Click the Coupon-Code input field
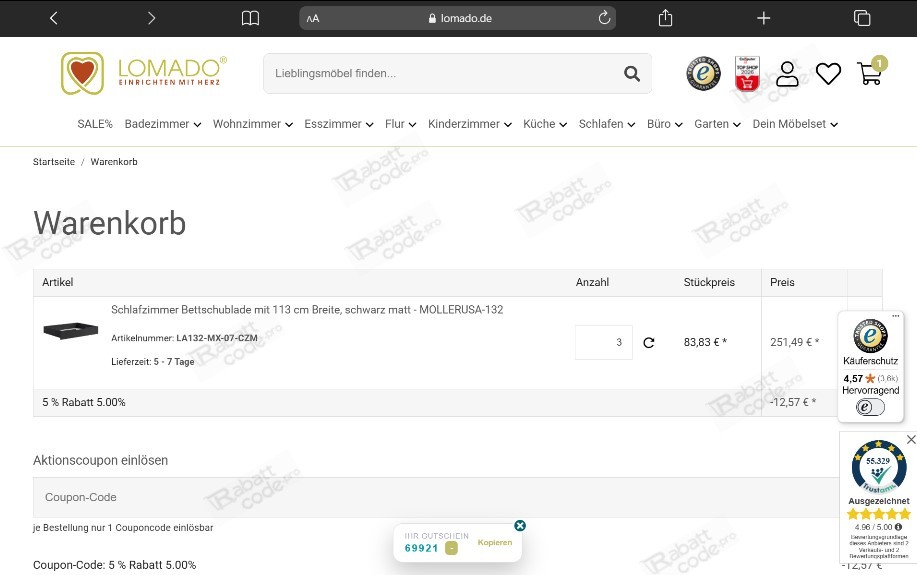Image resolution: width=917 pixels, height=575 pixels. (436, 497)
